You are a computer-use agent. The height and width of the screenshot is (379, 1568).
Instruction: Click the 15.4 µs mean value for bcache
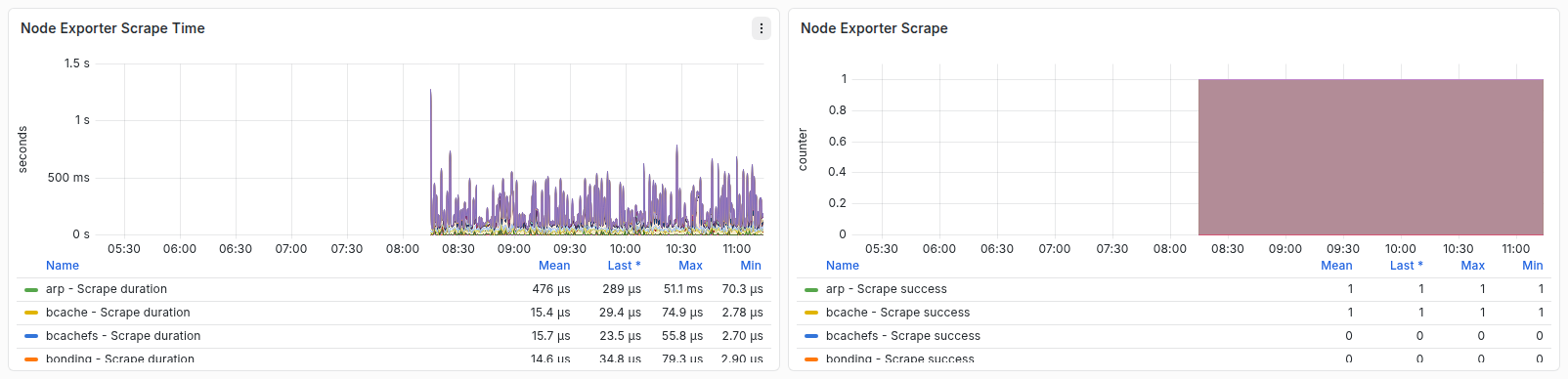click(x=550, y=313)
